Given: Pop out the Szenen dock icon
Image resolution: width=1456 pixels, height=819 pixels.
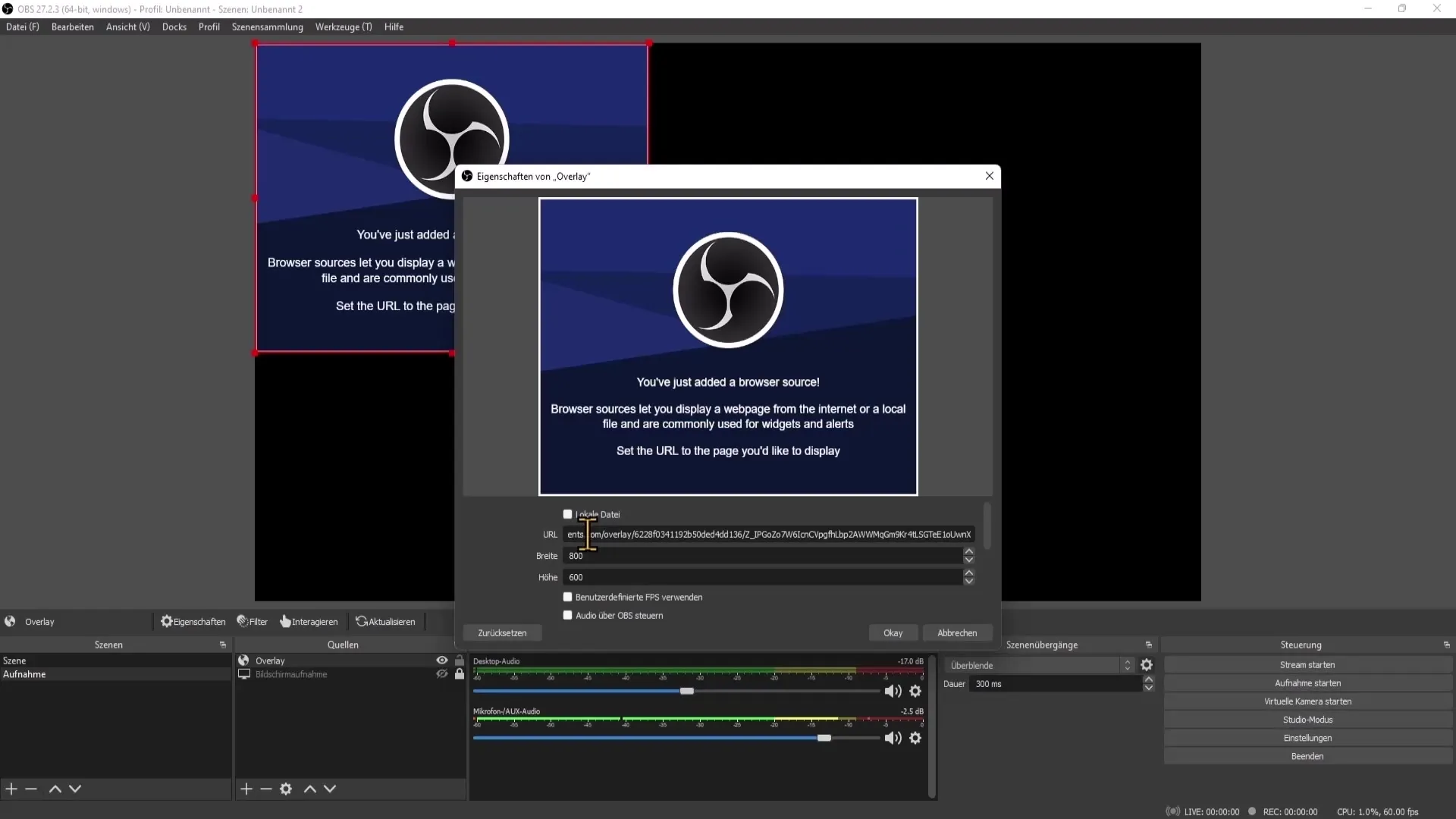Looking at the screenshot, I should point(223,645).
